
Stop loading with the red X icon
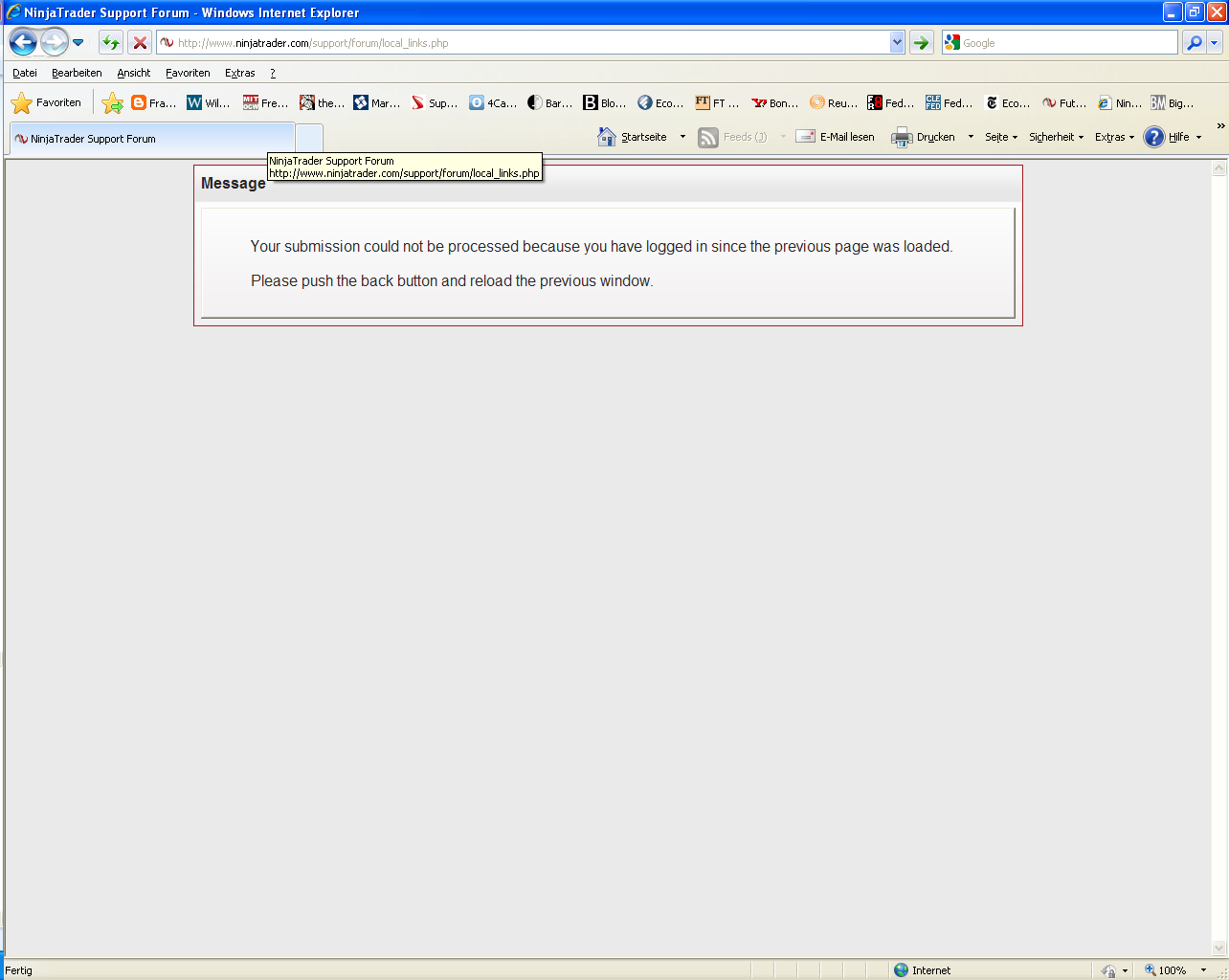point(140,43)
